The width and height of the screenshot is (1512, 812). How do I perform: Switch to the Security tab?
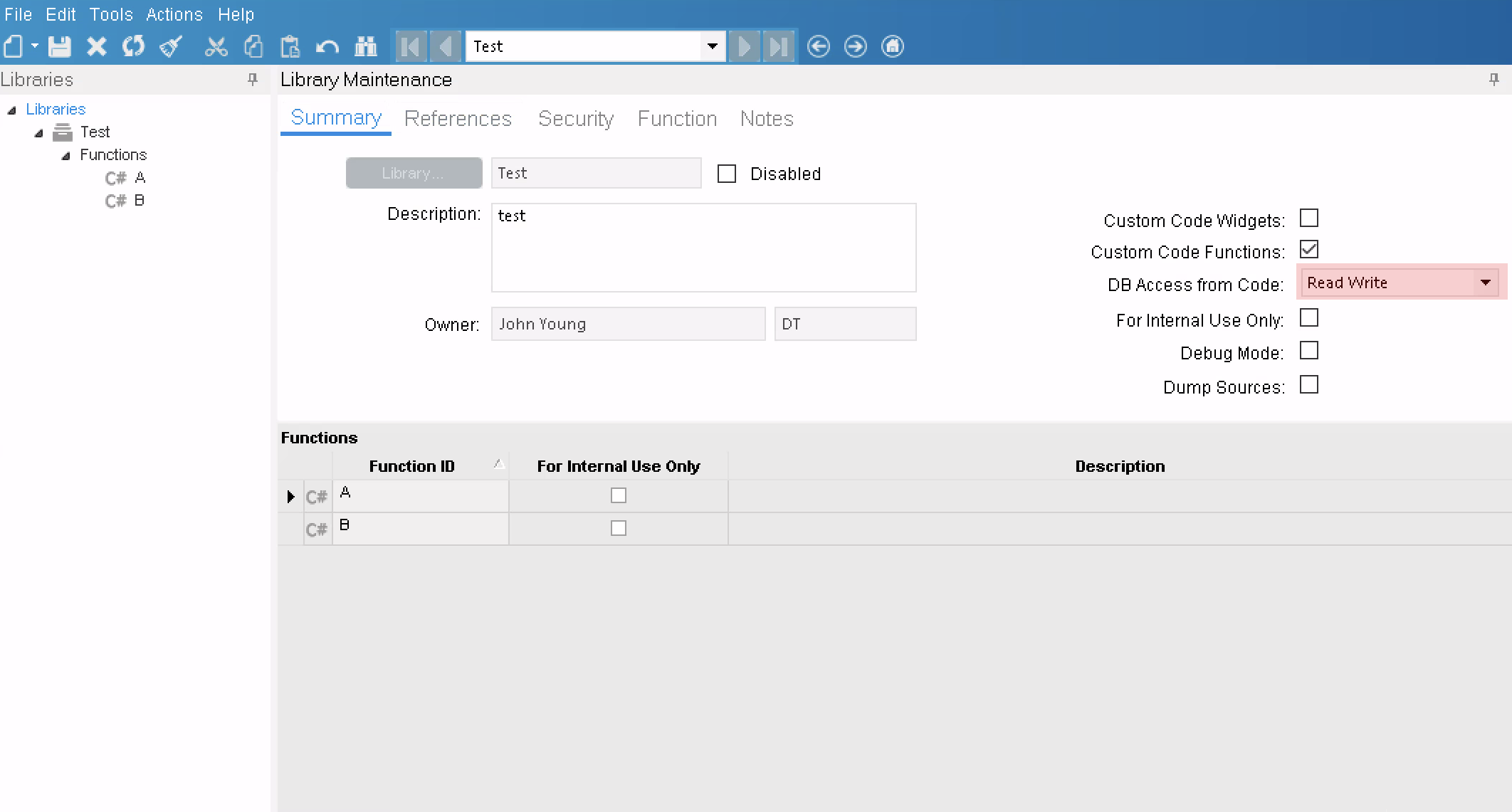575,119
